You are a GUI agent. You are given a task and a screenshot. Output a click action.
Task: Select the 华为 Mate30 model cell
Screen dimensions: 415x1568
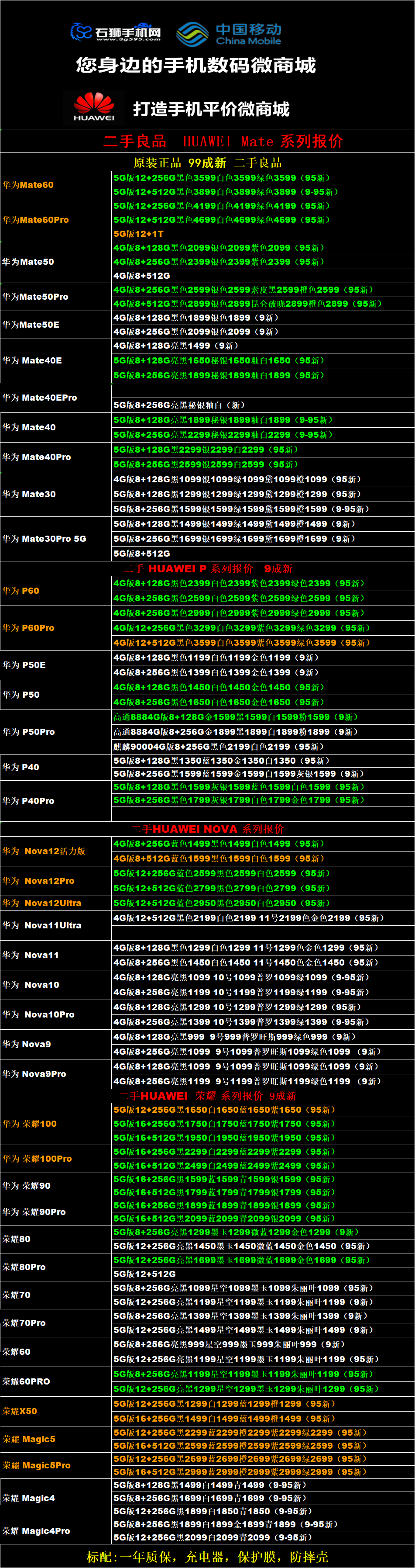pos(55,494)
